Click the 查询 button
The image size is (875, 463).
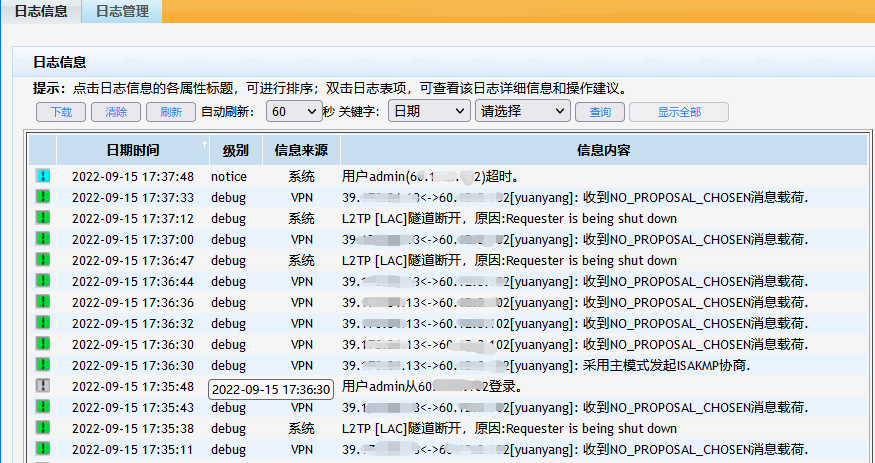tap(600, 112)
